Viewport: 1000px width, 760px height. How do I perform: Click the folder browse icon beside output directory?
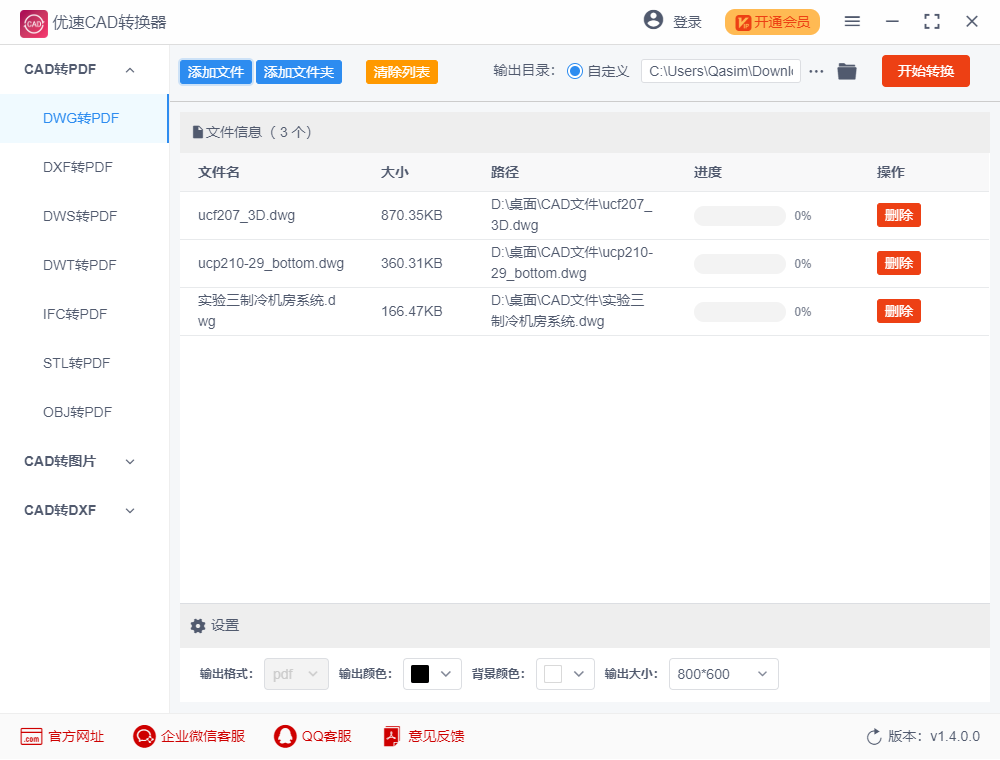(x=847, y=71)
